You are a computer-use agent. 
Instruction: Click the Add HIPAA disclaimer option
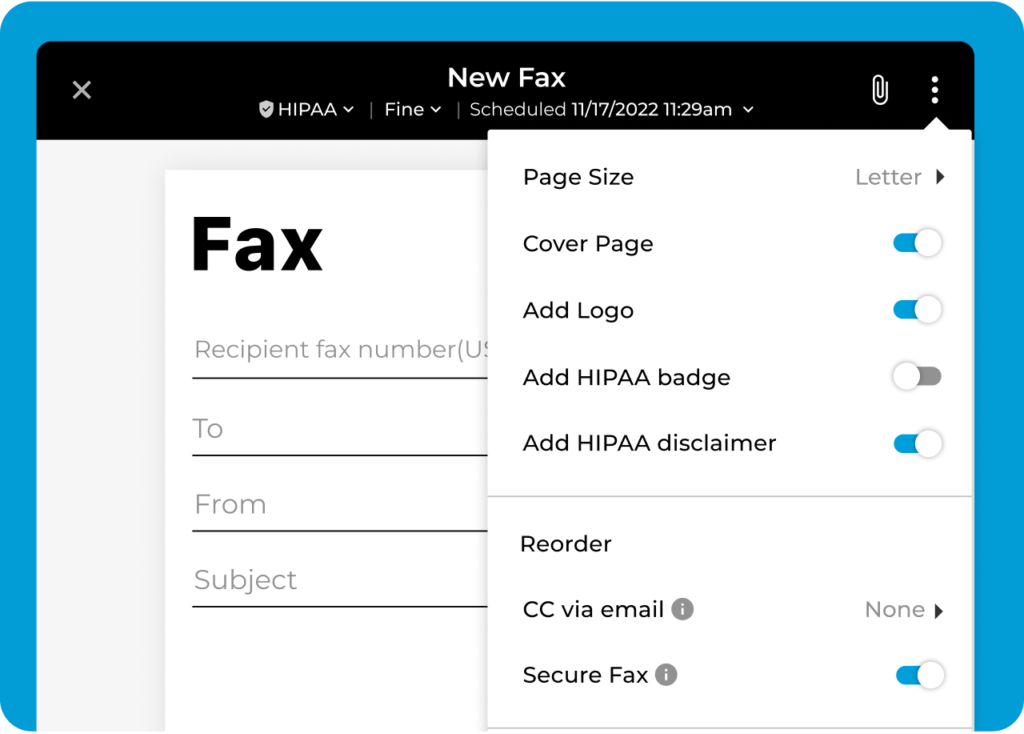click(x=649, y=443)
